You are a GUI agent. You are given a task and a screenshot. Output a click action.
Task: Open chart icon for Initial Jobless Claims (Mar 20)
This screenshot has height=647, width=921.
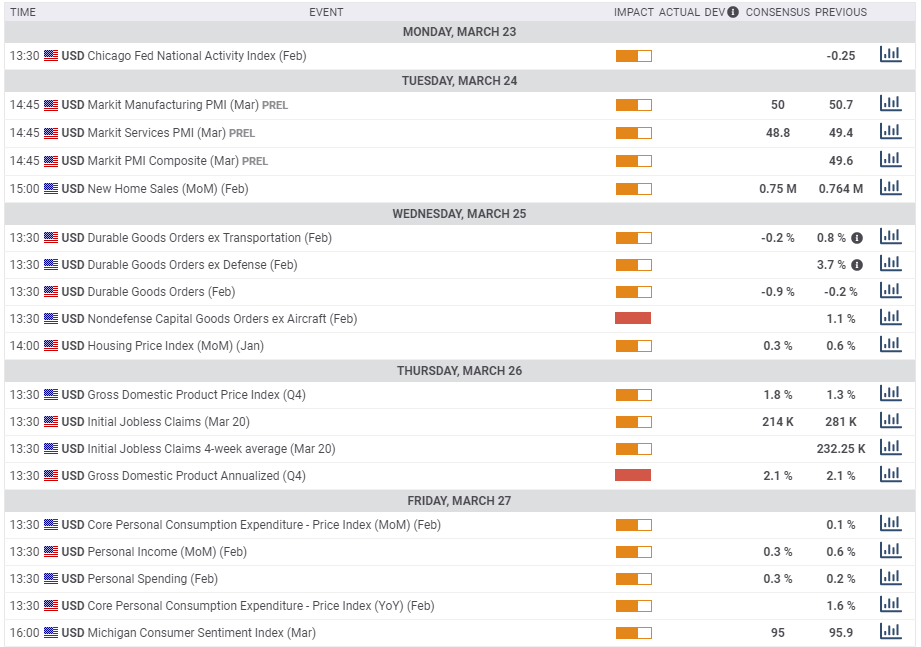(x=890, y=420)
